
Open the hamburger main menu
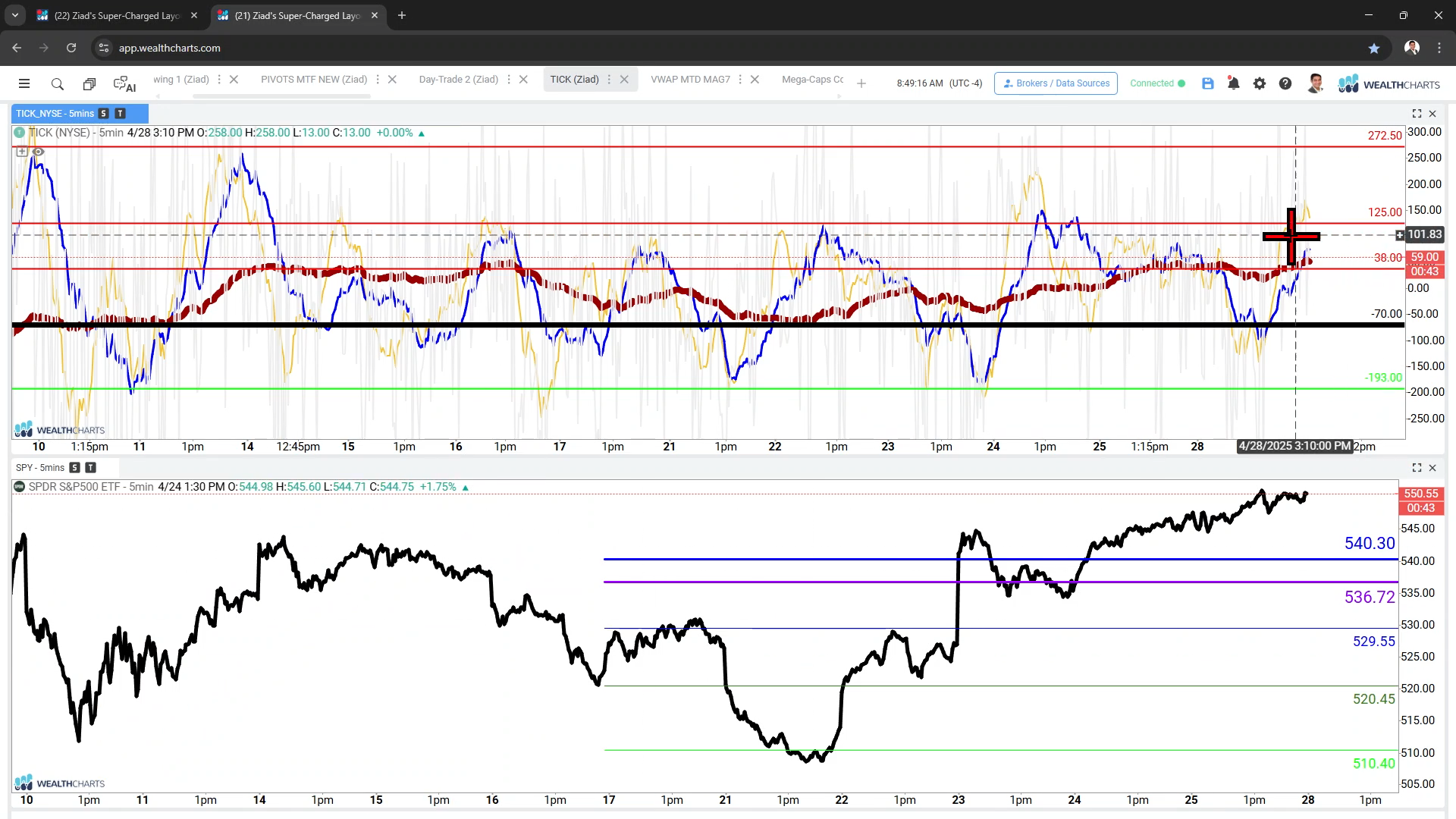[24, 83]
